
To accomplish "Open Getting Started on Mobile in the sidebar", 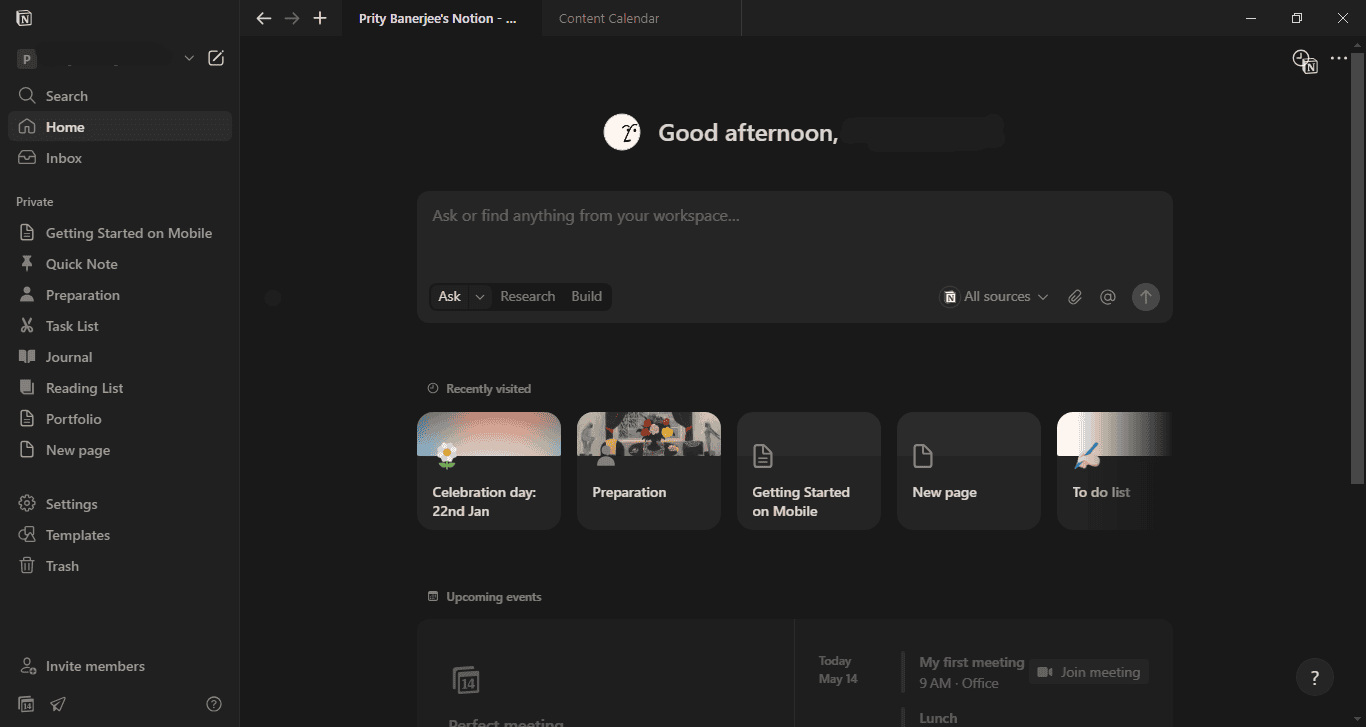I will (120, 233).
